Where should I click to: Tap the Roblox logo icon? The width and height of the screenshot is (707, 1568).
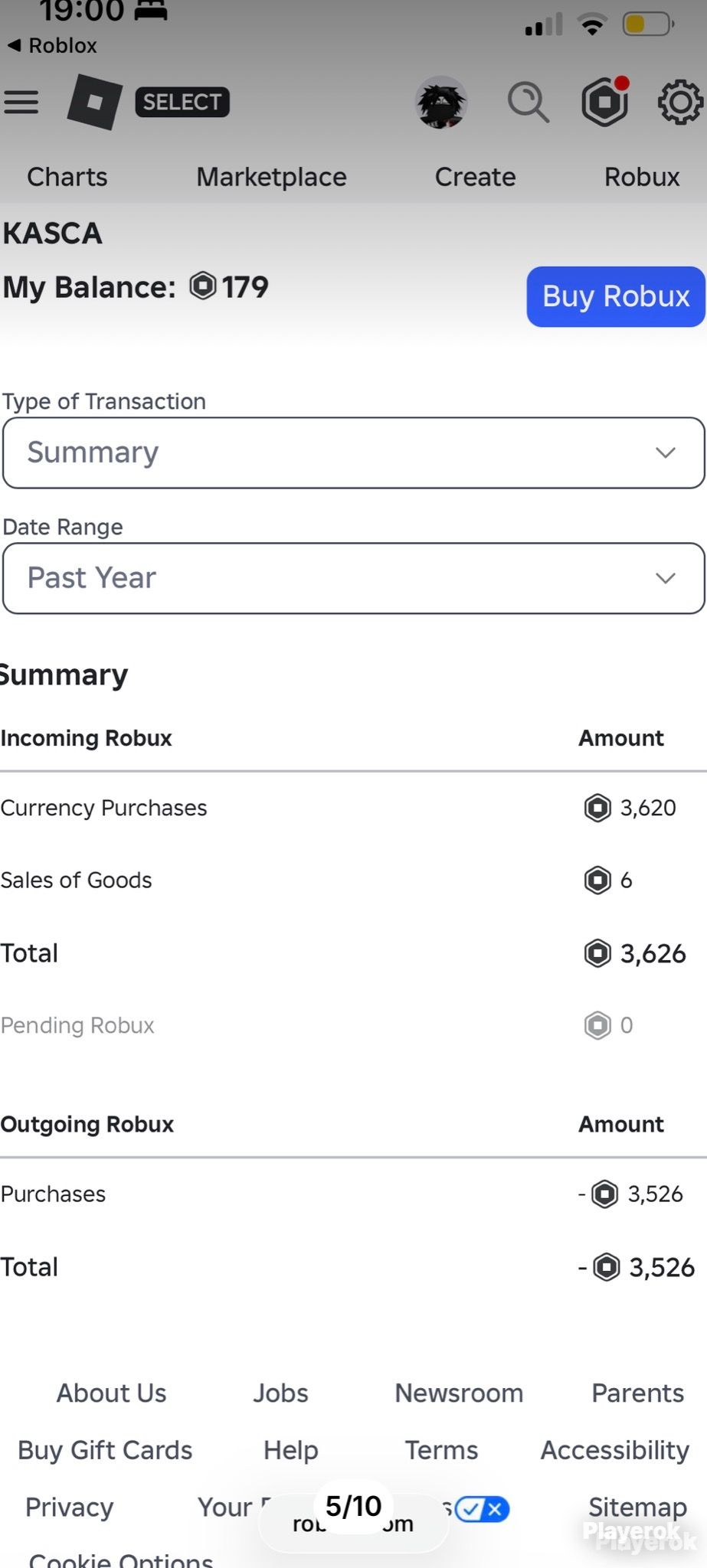pos(95,102)
